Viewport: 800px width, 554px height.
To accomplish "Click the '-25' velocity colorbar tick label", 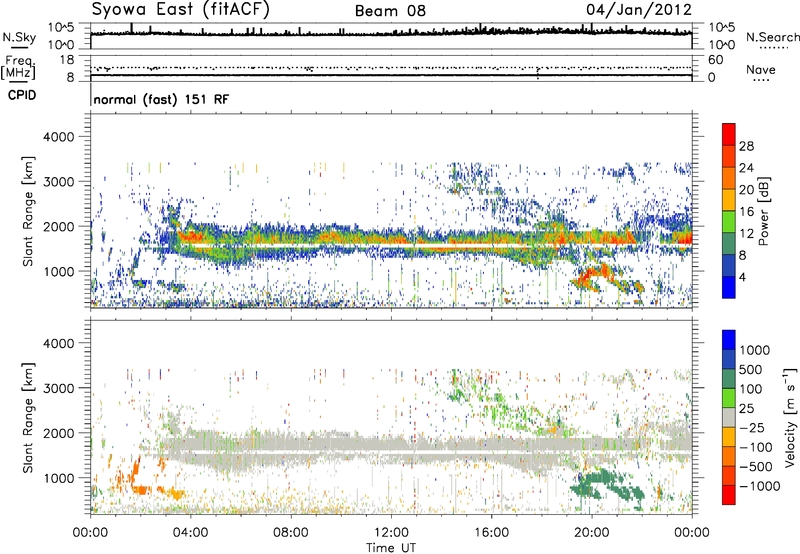I will point(755,427).
